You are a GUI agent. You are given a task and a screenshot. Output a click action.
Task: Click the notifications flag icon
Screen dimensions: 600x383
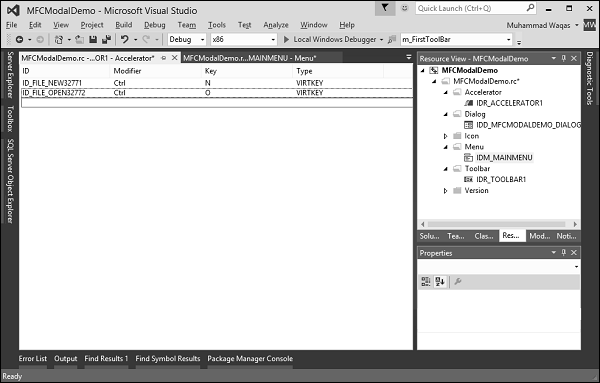coord(385,8)
